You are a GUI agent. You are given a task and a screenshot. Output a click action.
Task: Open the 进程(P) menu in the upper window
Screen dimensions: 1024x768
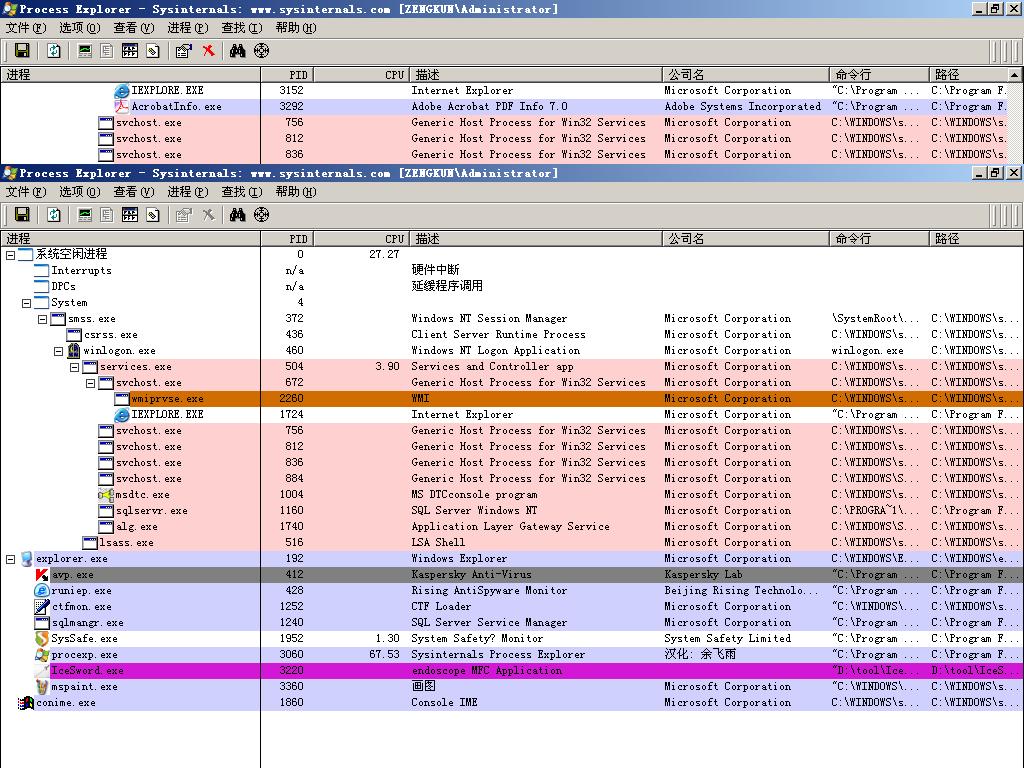[x=187, y=28]
